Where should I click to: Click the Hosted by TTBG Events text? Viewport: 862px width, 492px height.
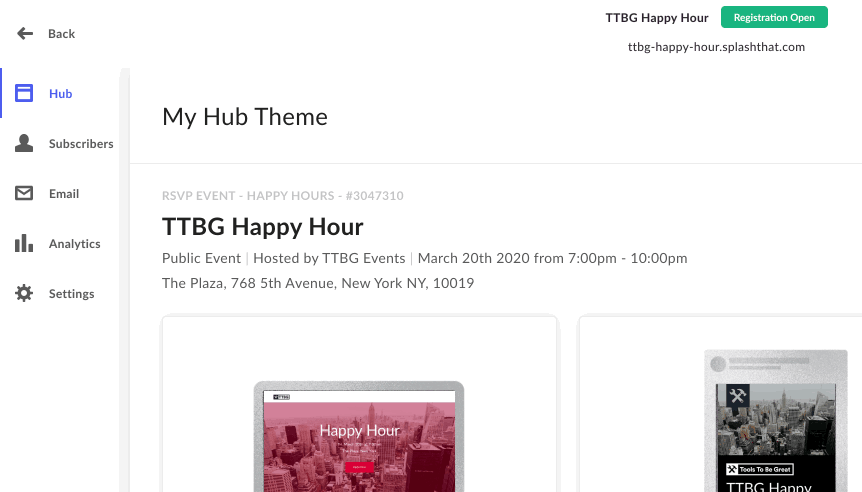[x=329, y=258]
